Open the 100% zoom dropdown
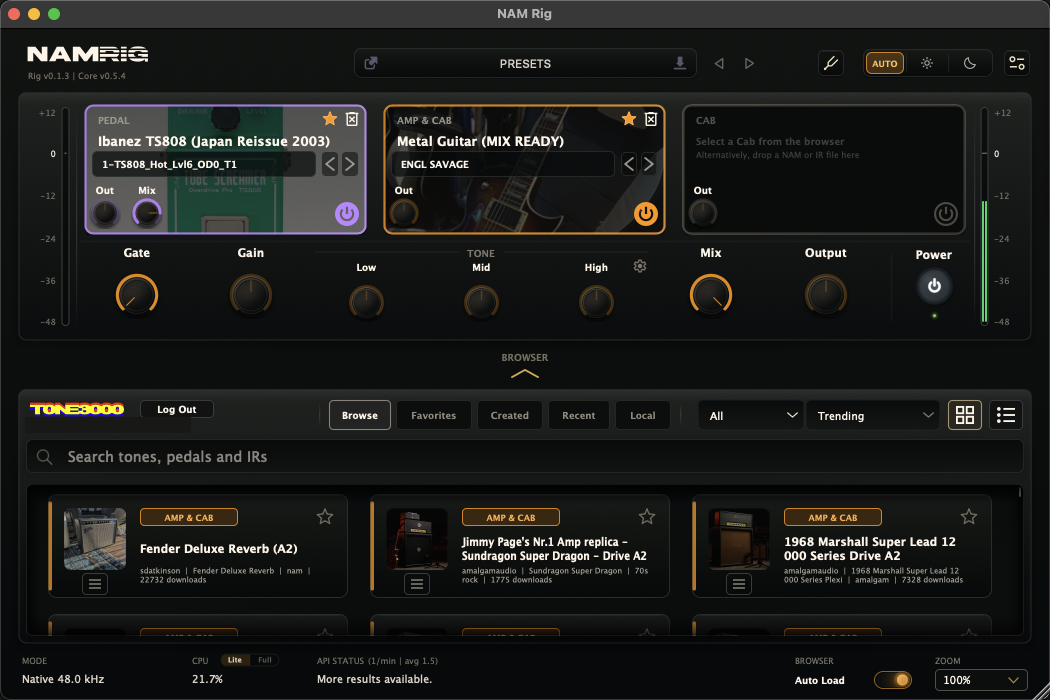The image size is (1050, 700). (x=981, y=681)
